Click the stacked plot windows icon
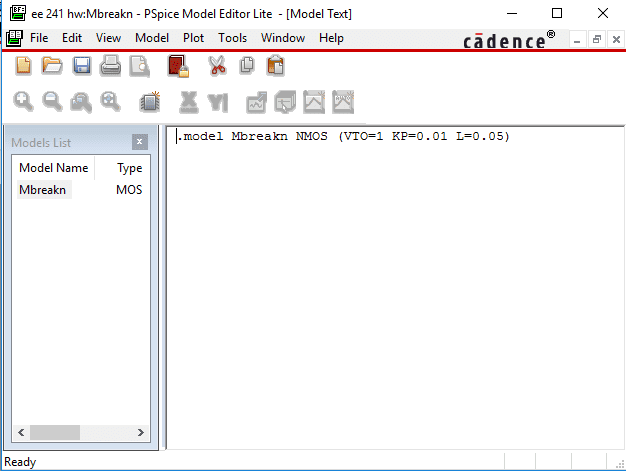The width and height of the screenshot is (626, 471). 285,102
